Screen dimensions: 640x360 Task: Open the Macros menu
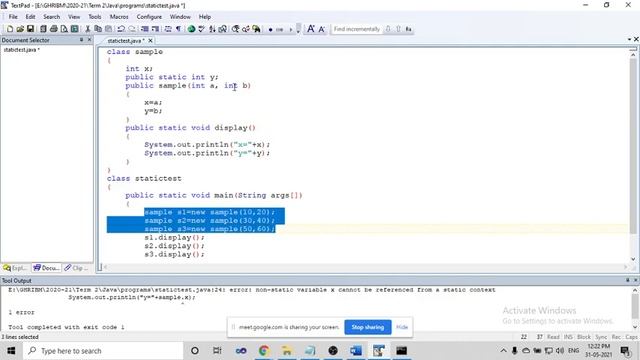coord(119,17)
